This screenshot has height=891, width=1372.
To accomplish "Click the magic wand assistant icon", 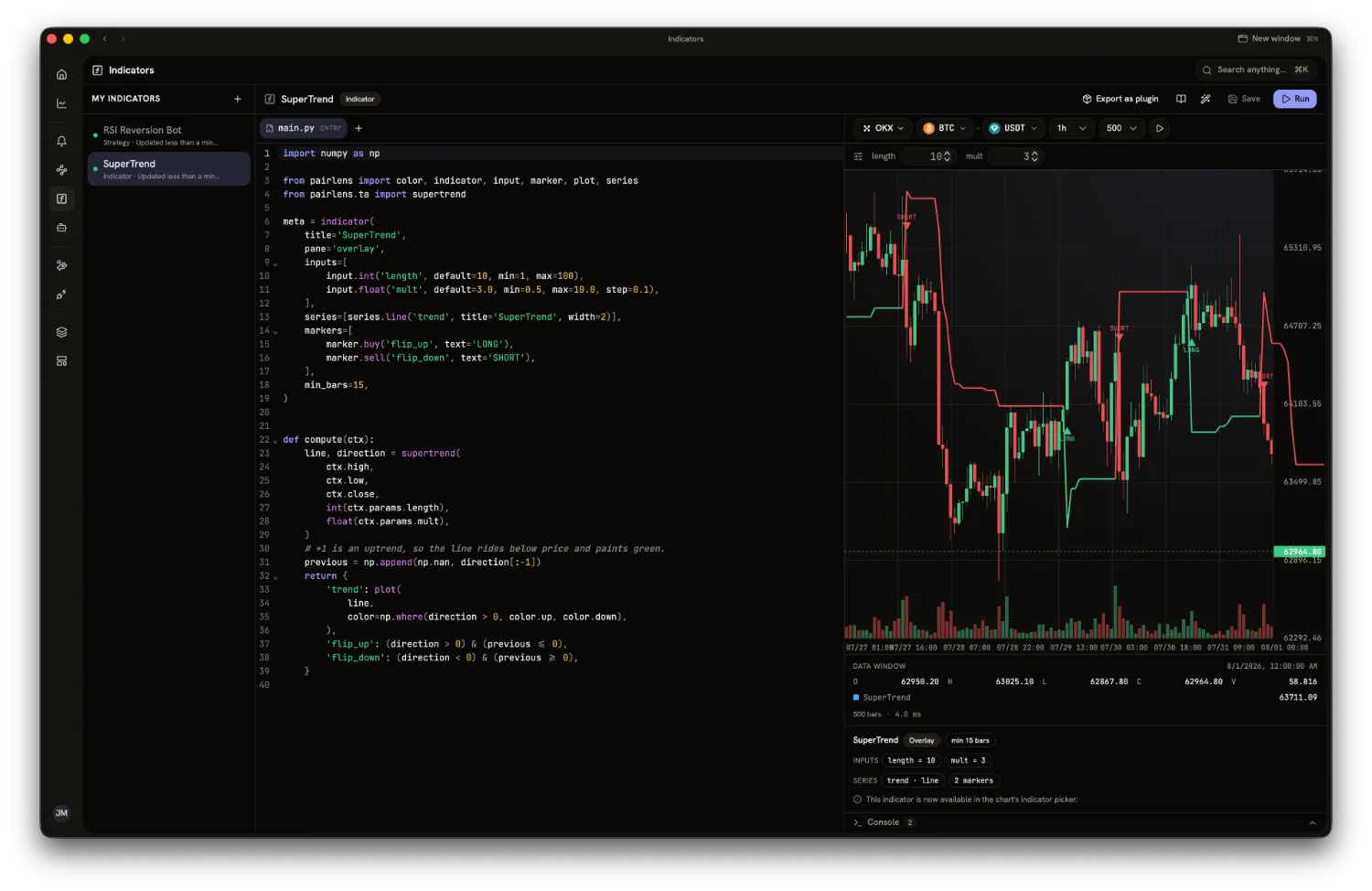I will 1206,99.
